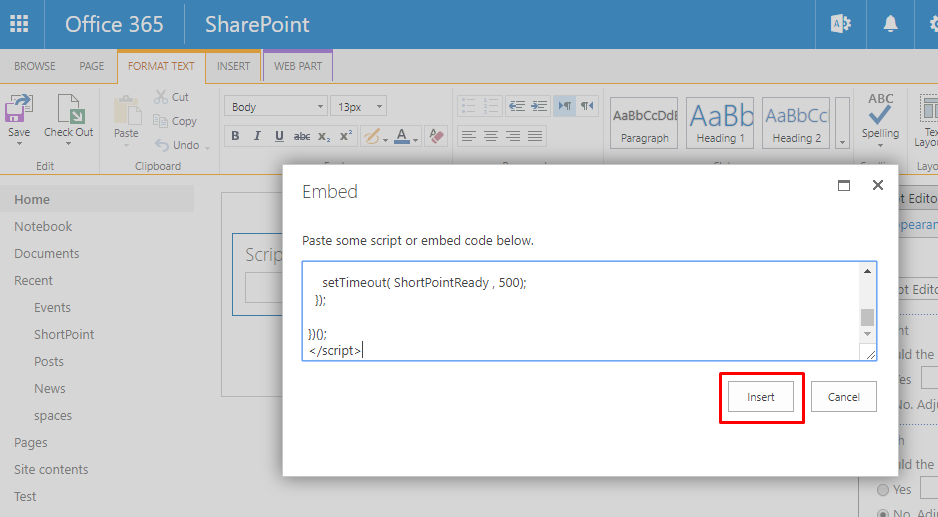Screen dimensions: 938x517
Task: Set right-to-left text direction
Action: click(587, 107)
